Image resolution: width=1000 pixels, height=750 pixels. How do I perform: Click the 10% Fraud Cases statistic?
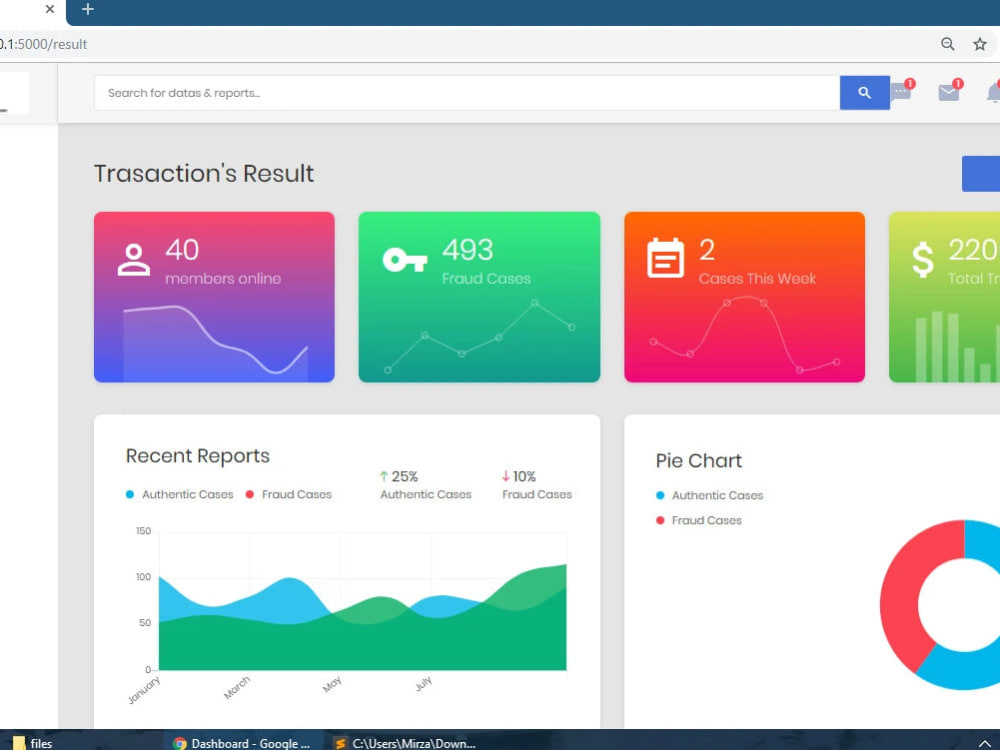click(536, 485)
